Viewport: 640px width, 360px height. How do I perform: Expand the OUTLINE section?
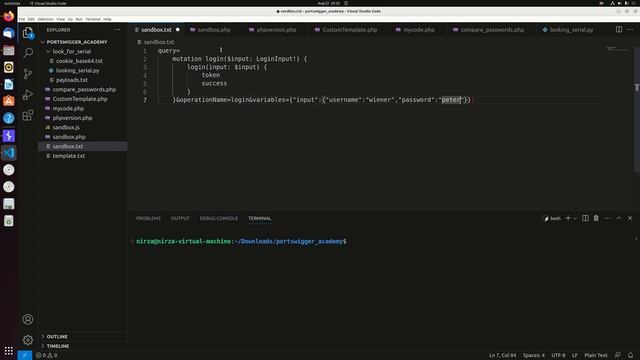coord(57,337)
